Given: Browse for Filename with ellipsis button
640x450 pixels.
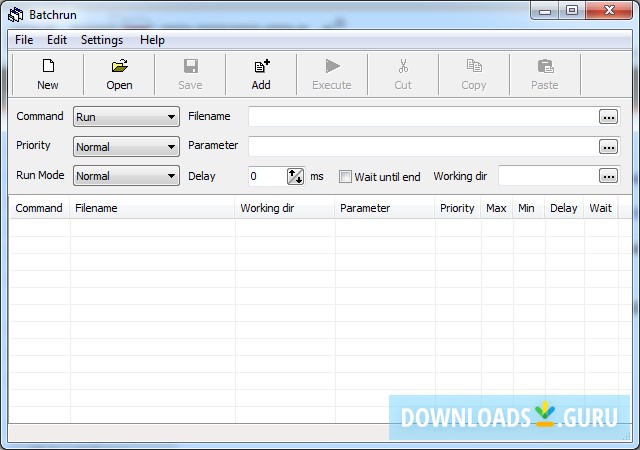Looking at the screenshot, I should (x=608, y=117).
